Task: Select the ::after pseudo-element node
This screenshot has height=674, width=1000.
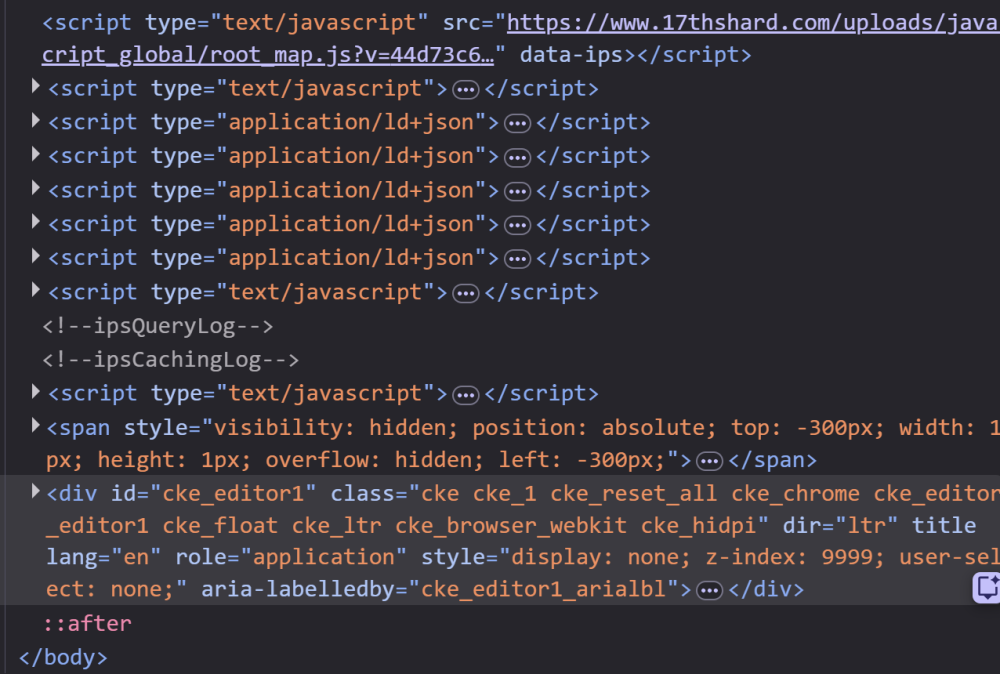Action: pos(87,623)
